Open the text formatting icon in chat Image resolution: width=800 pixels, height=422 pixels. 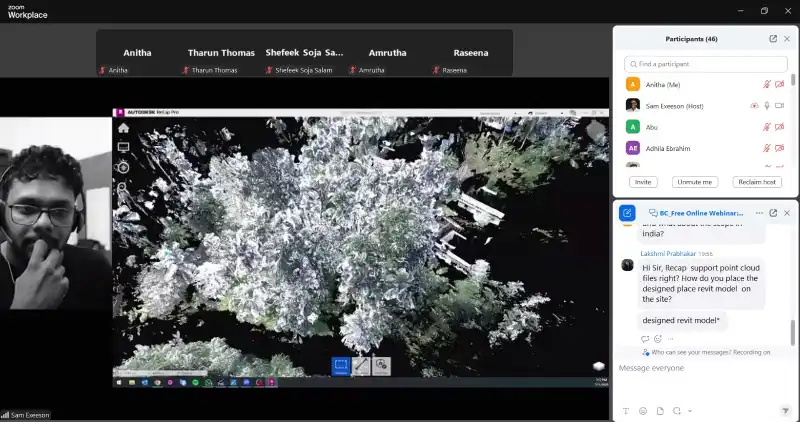(626, 411)
